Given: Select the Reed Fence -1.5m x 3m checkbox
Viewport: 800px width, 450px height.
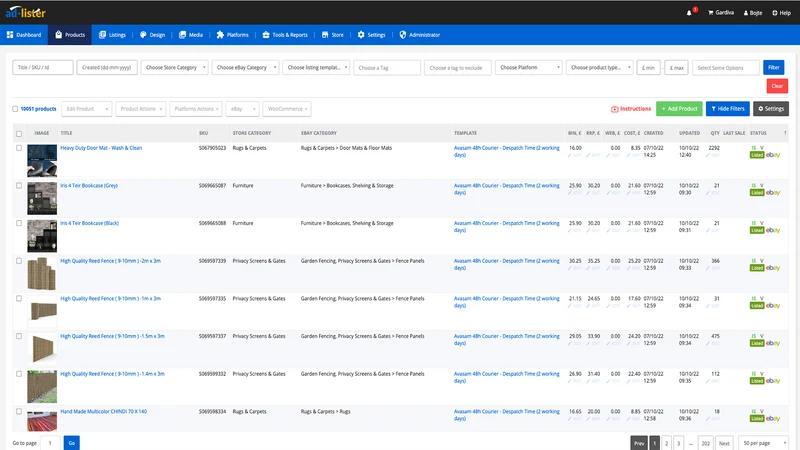Looking at the screenshot, I should (x=19, y=336).
